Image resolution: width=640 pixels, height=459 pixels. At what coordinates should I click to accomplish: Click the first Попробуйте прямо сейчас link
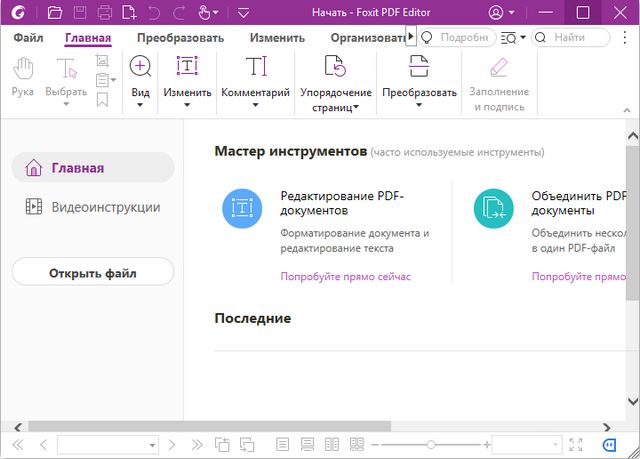[345, 276]
